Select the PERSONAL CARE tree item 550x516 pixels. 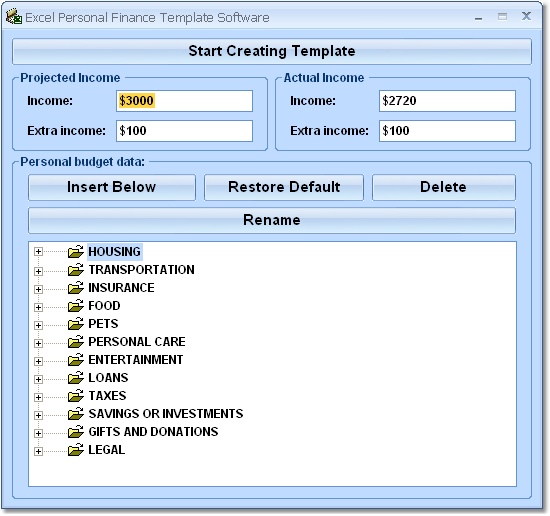137,342
